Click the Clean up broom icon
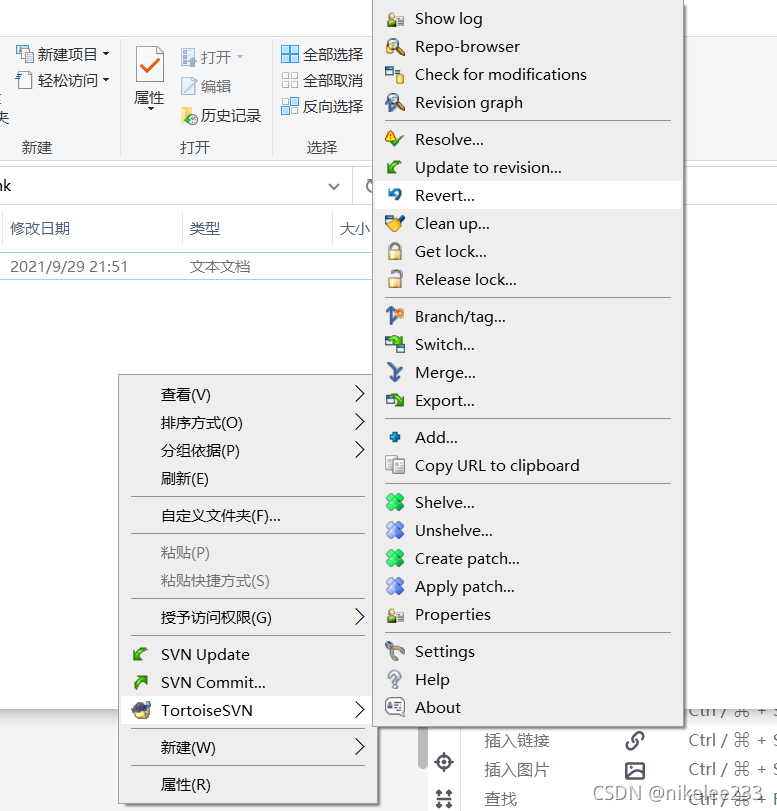Viewport: 777px width, 811px height. [395, 223]
